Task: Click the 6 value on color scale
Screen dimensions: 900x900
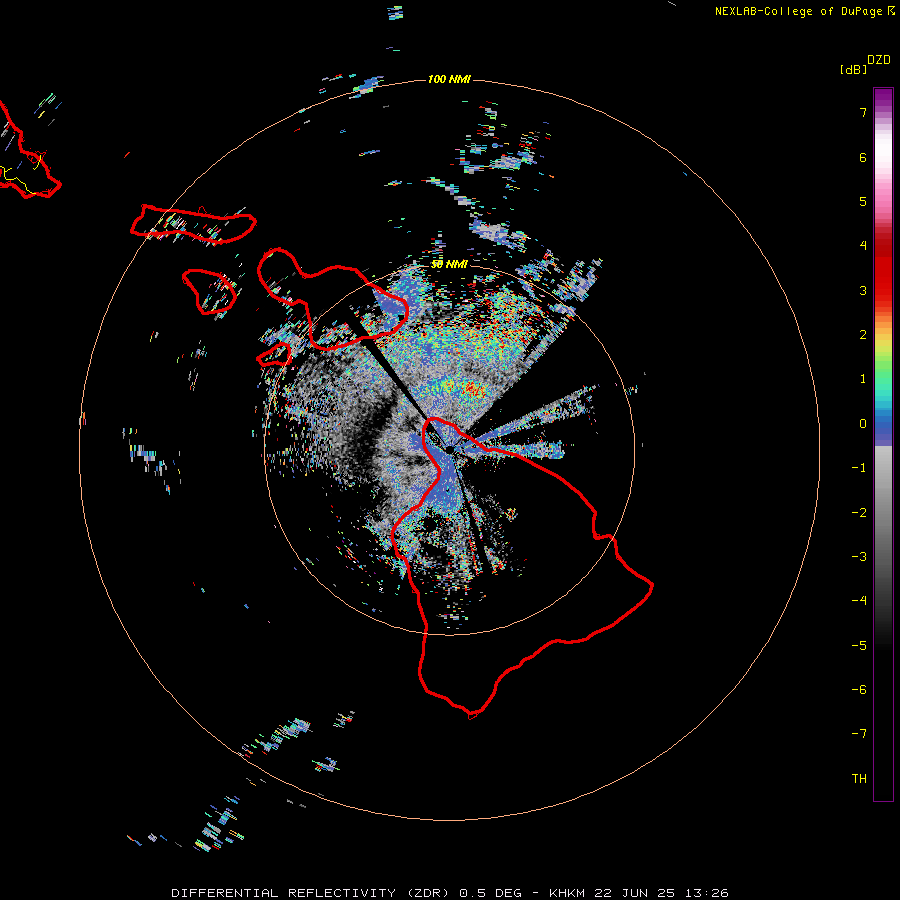Action: [863, 157]
